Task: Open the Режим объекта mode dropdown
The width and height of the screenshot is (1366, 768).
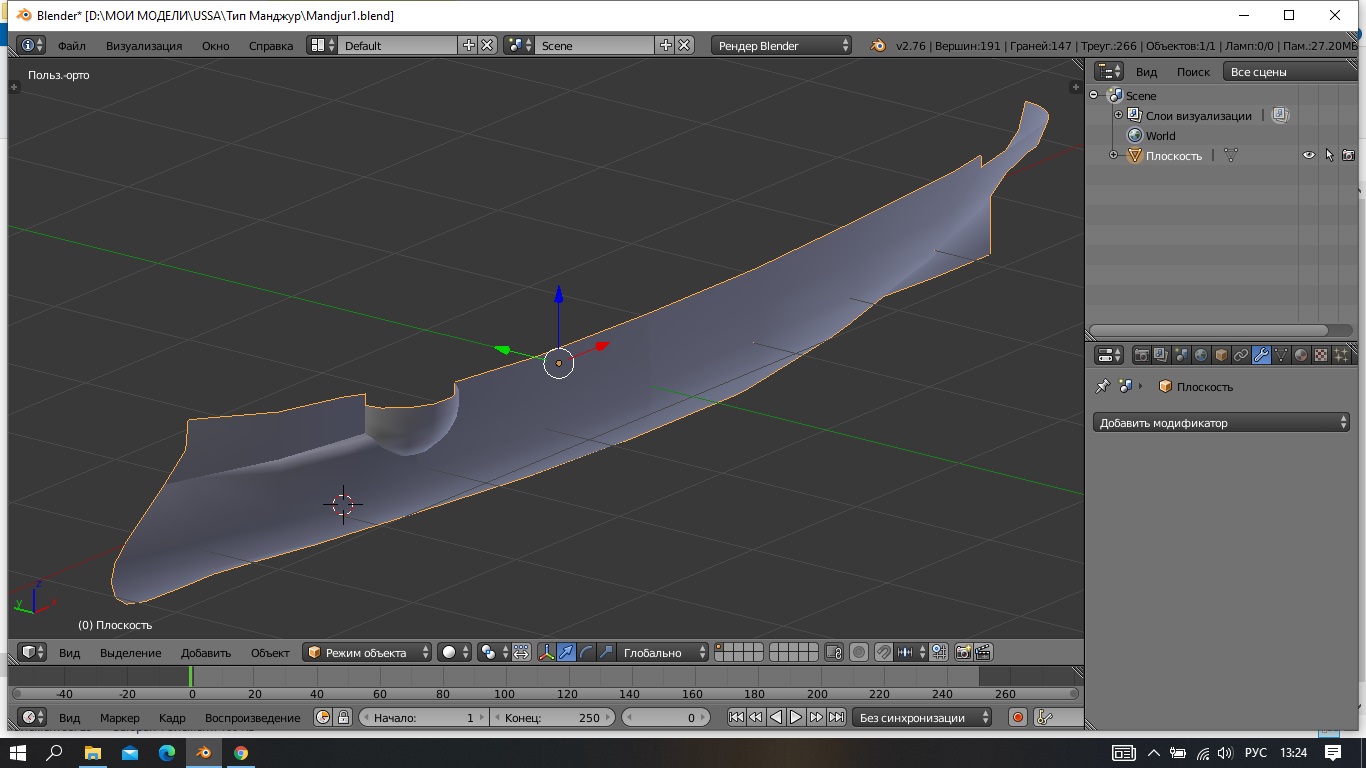Action: (x=368, y=652)
